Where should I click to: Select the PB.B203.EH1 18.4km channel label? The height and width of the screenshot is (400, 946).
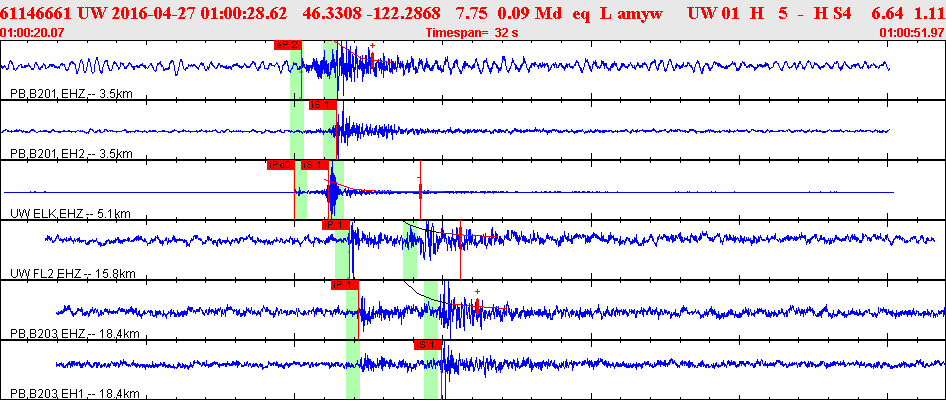tap(75, 394)
